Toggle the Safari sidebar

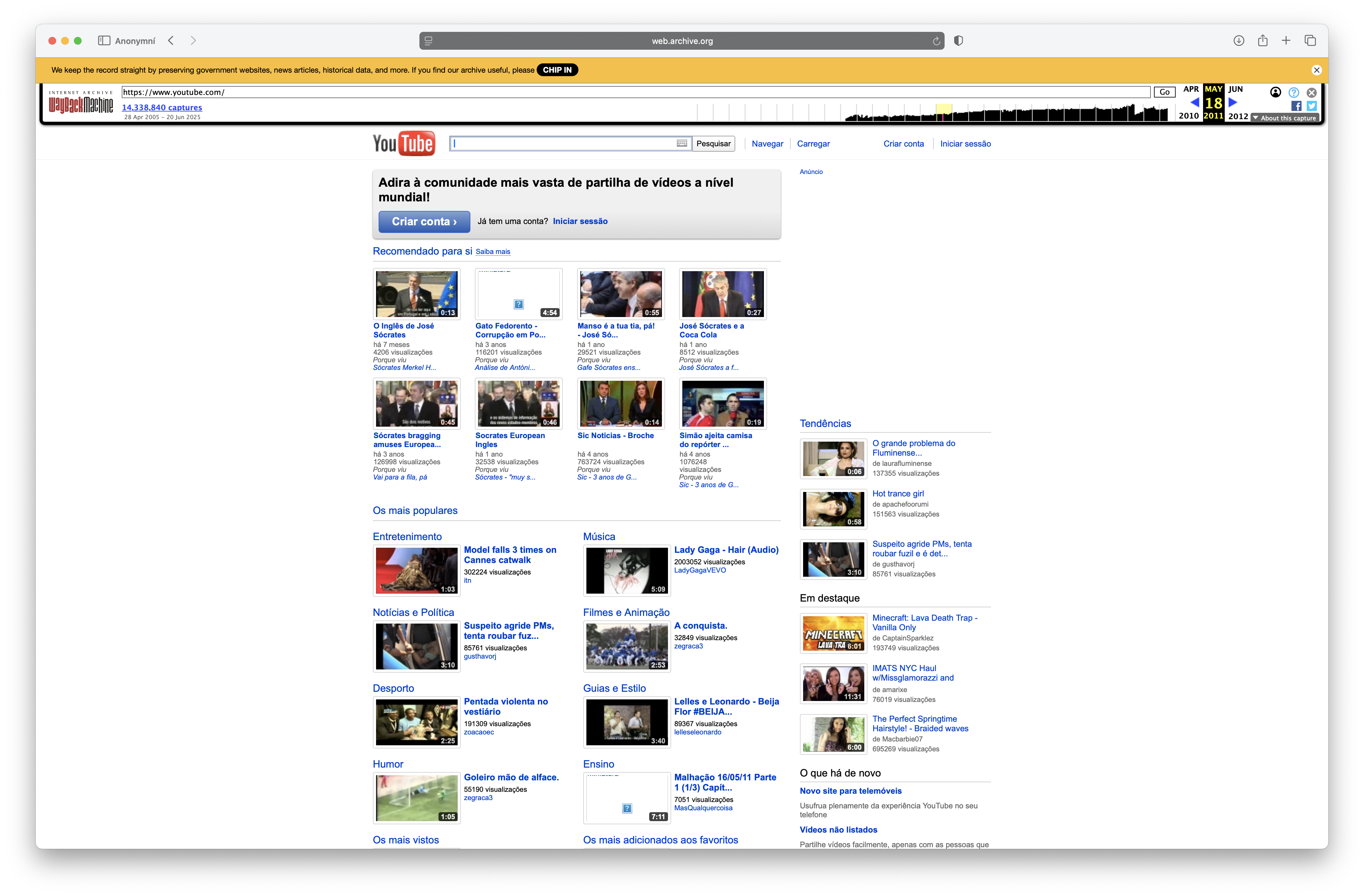pos(104,41)
